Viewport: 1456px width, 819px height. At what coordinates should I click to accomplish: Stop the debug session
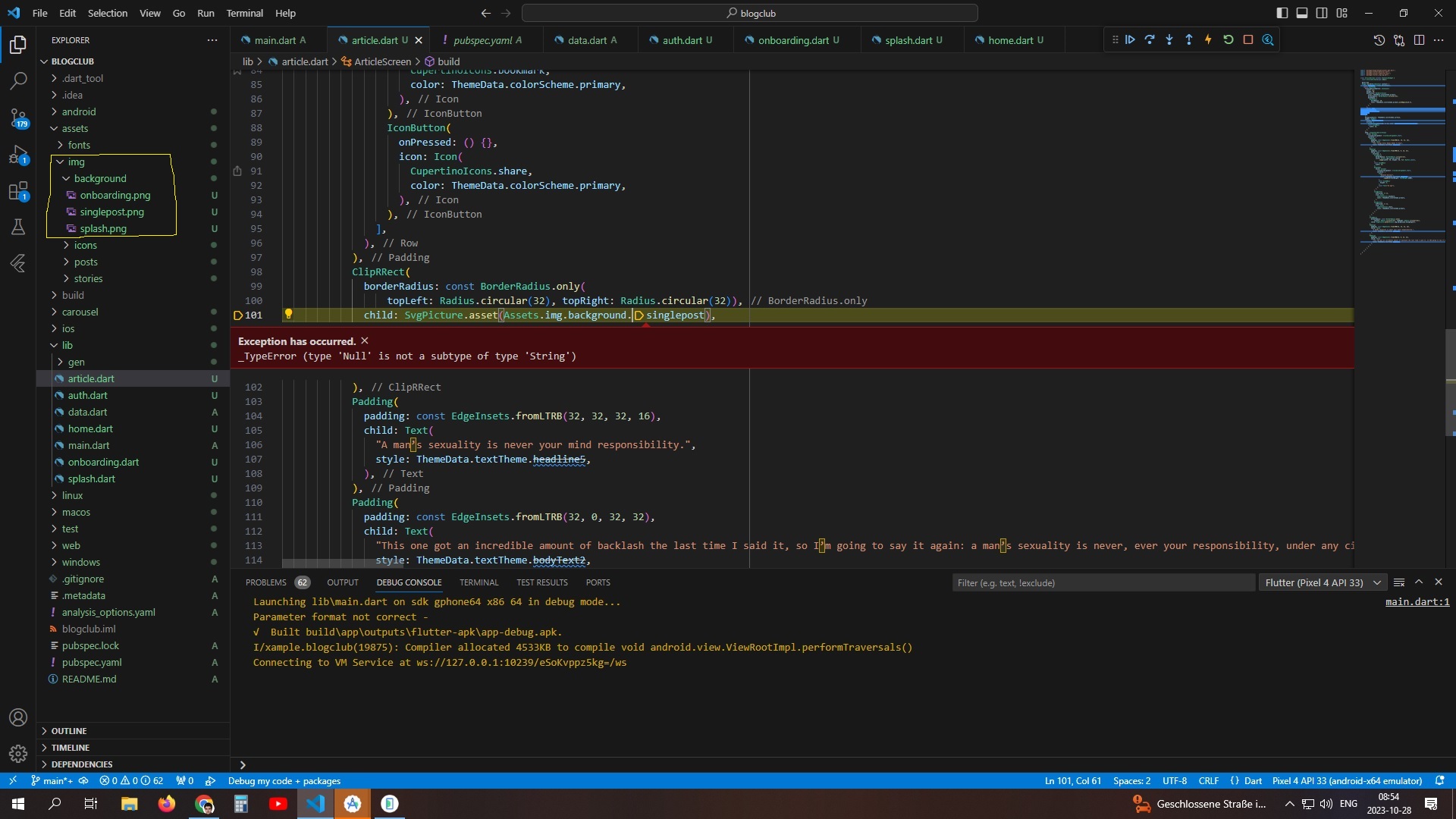pyautogui.click(x=1248, y=40)
